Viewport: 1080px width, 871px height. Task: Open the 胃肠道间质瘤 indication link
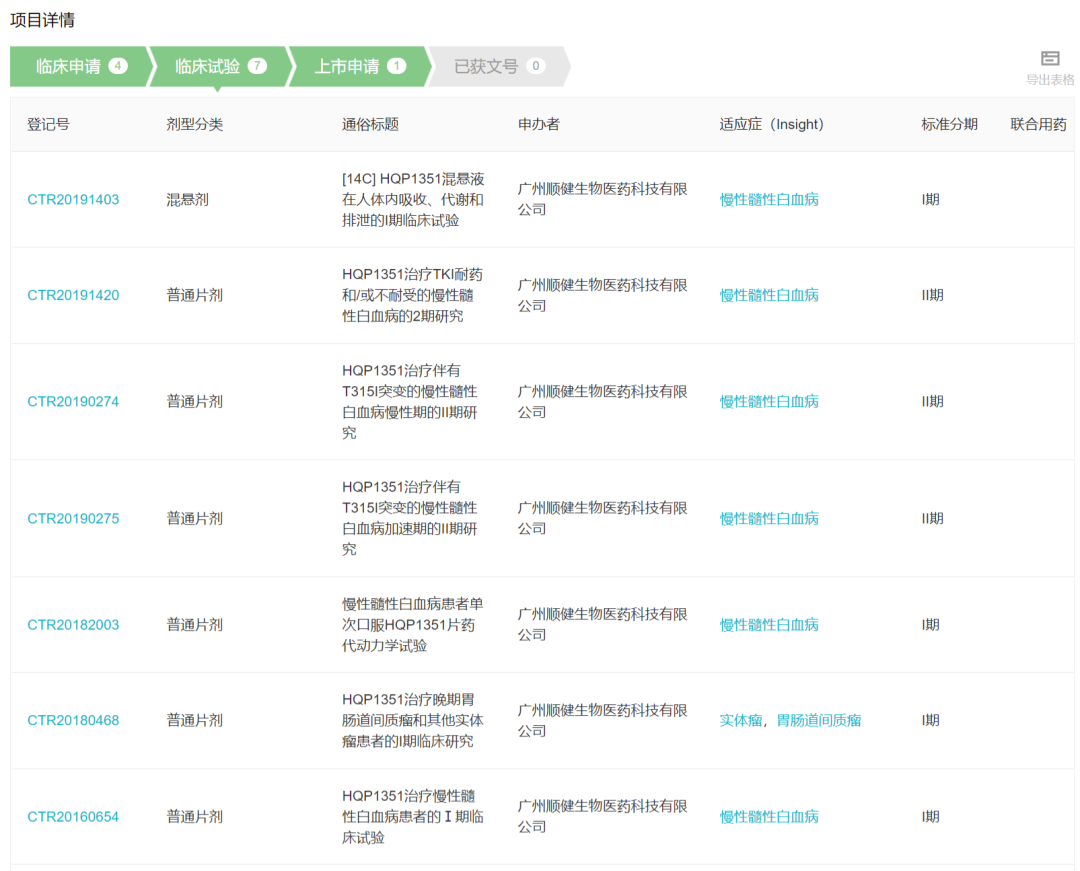tap(818, 720)
